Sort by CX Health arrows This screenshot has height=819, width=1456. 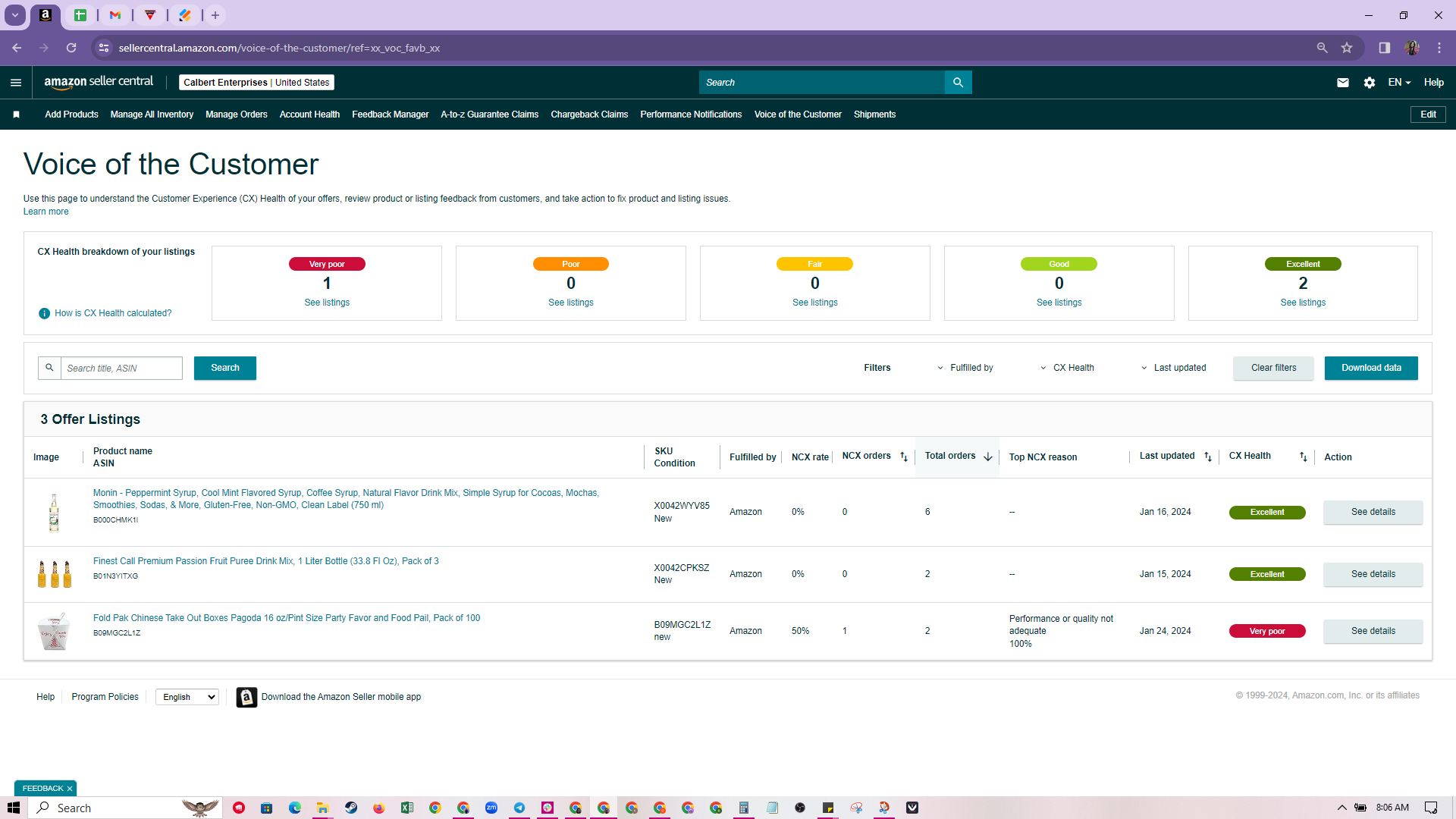click(1304, 457)
